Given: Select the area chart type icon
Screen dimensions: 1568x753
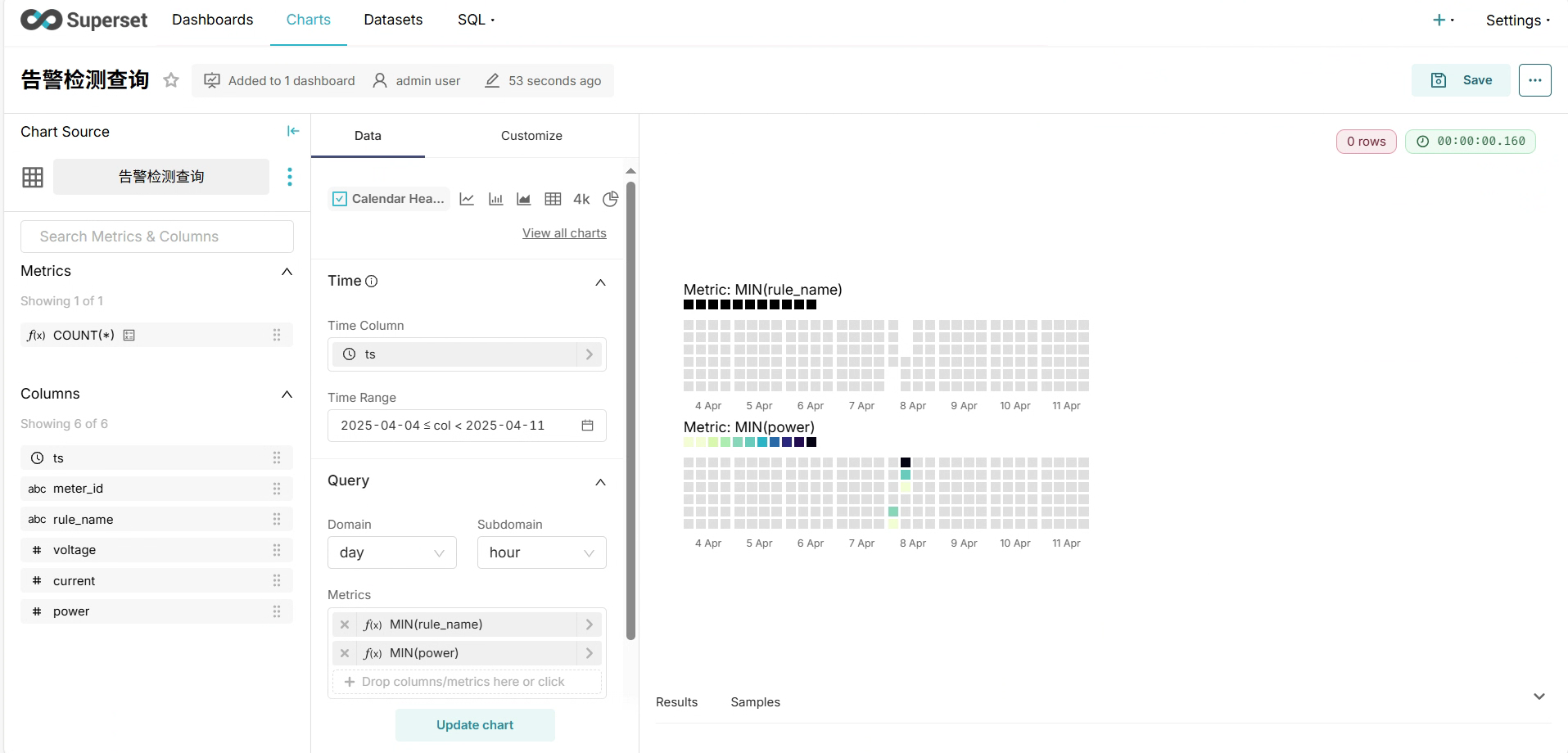Looking at the screenshot, I should 524,199.
